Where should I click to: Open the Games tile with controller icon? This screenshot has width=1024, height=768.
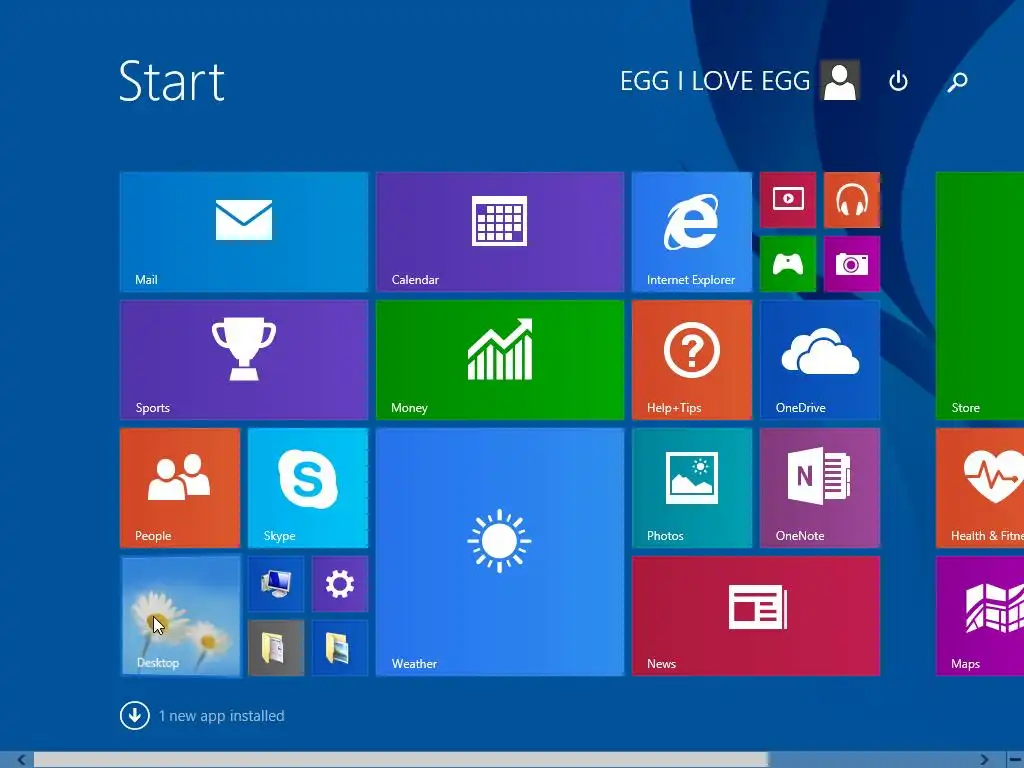tap(788, 264)
